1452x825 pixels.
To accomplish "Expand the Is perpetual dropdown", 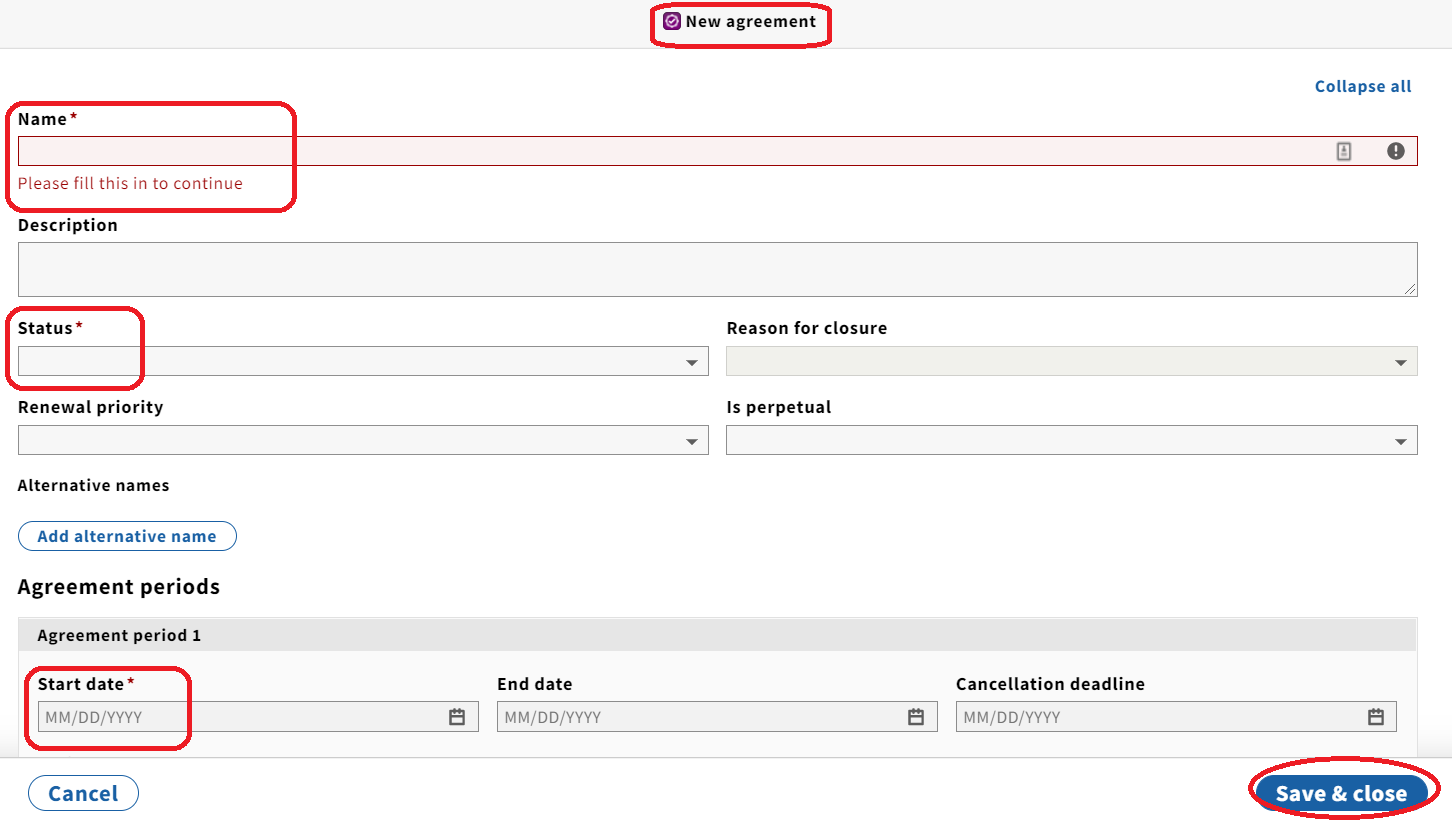I will (x=1072, y=440).
